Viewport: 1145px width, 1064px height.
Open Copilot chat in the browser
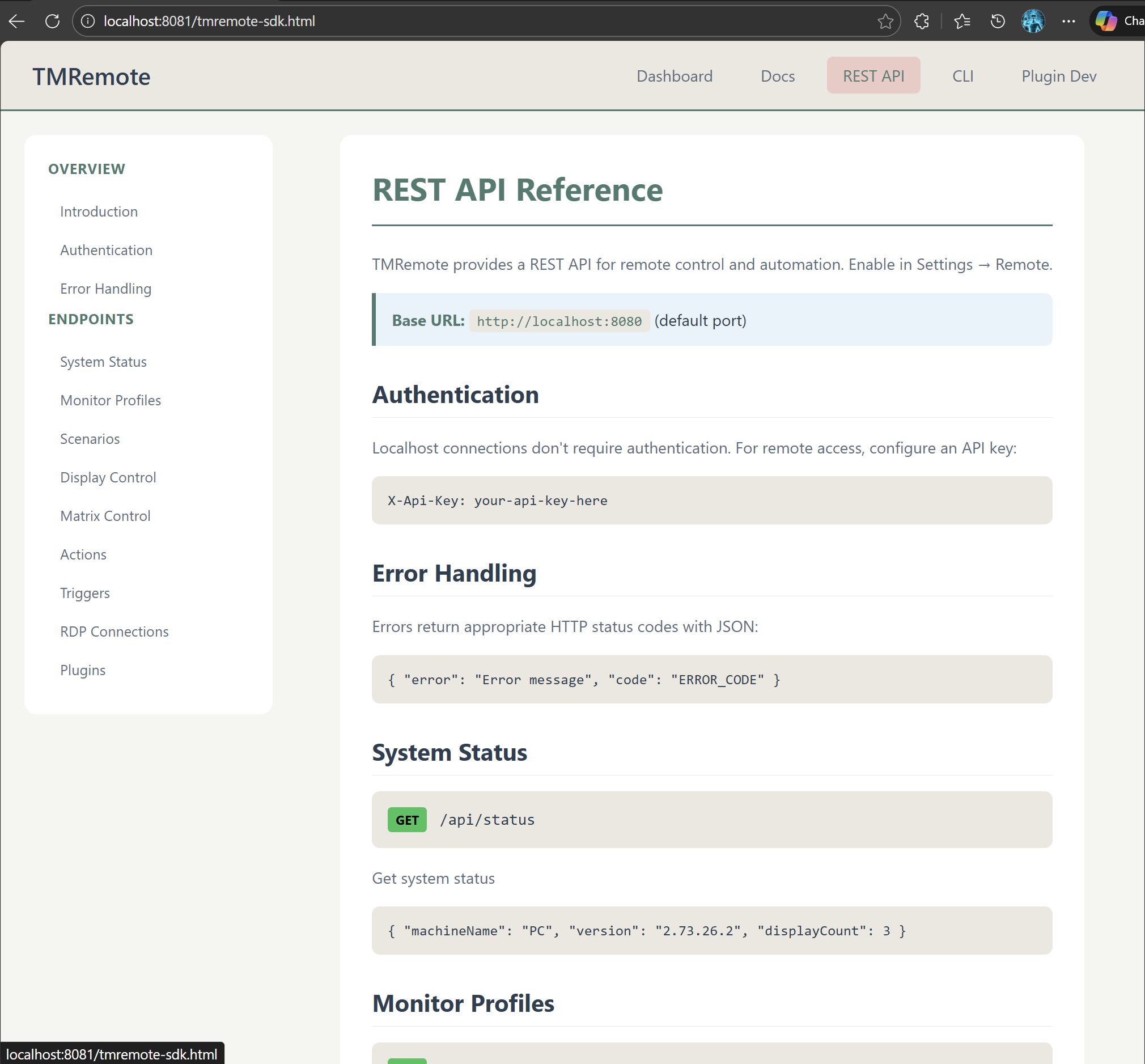pos(1106,21)
